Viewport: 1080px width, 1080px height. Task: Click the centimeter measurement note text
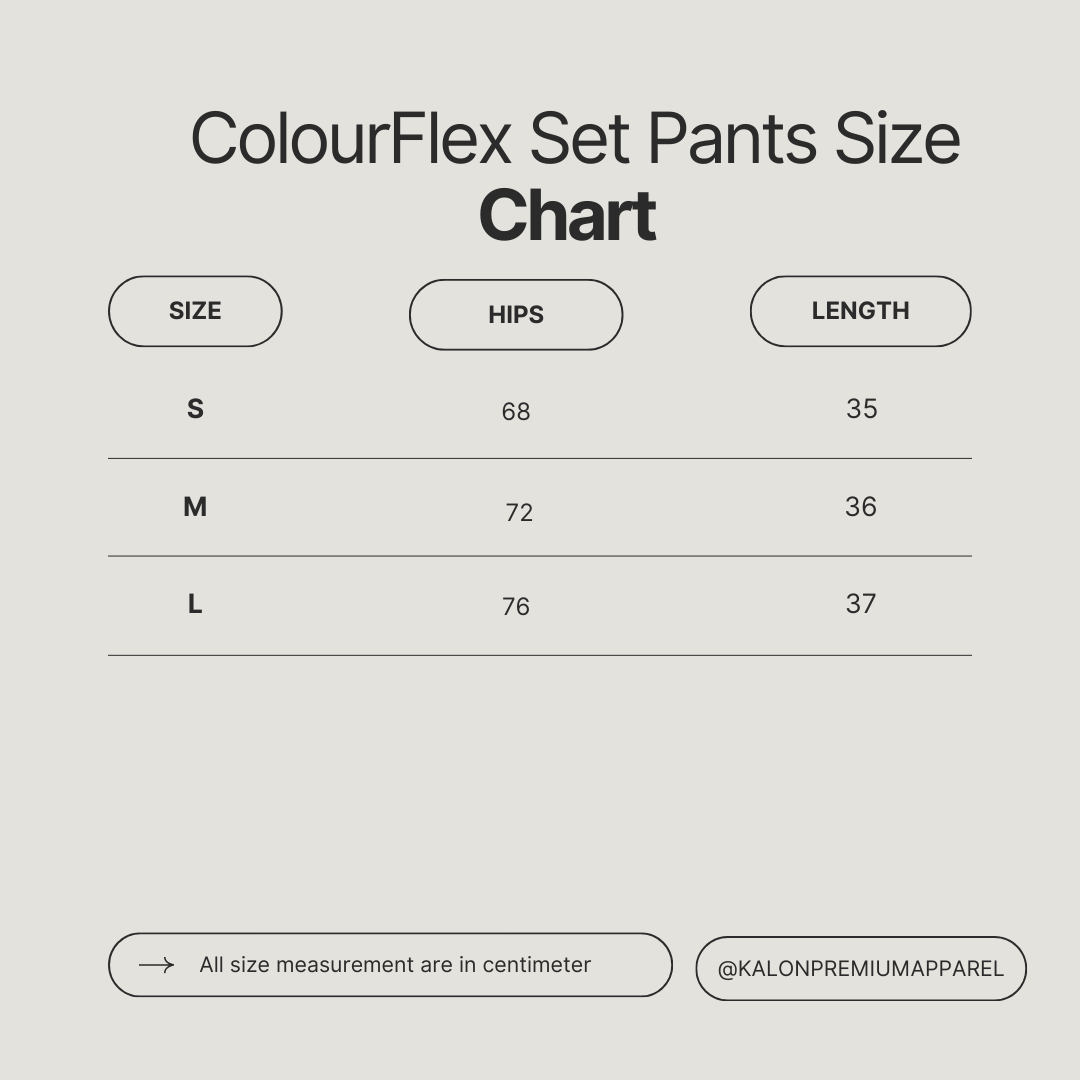click(395, 965)
